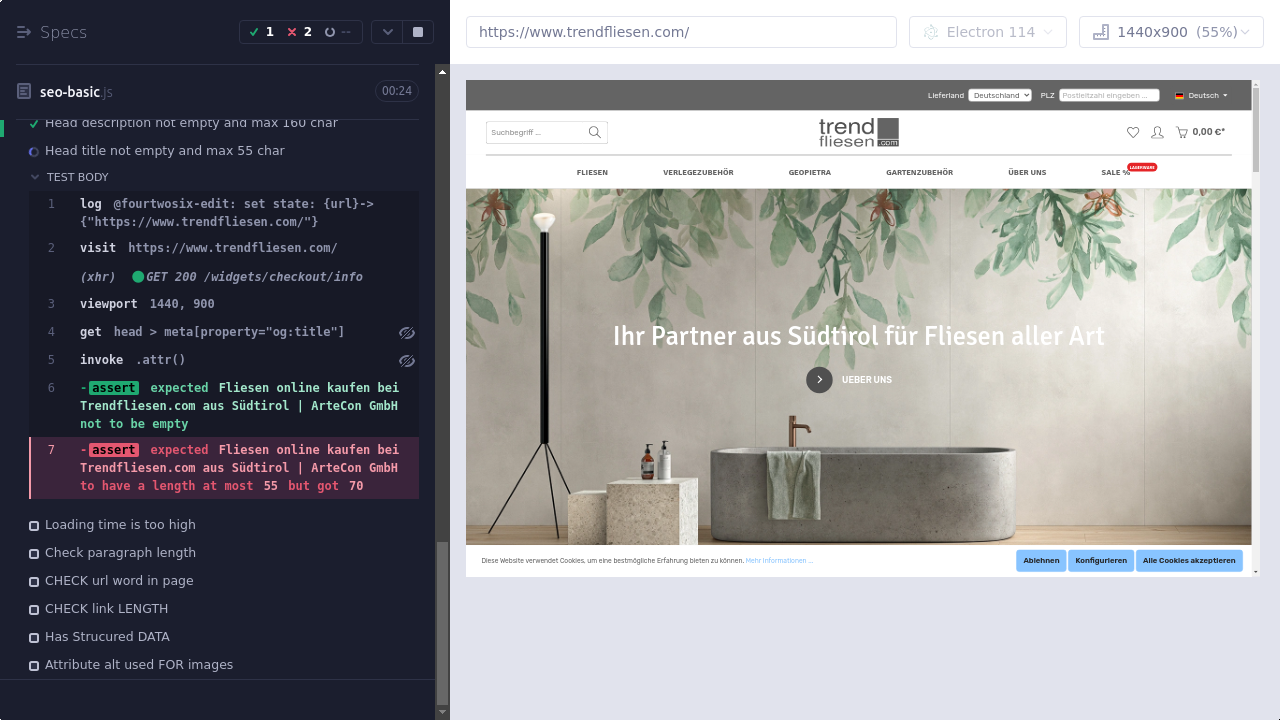Click the Konfigurieren cookie button

(x=1100, y=561)
